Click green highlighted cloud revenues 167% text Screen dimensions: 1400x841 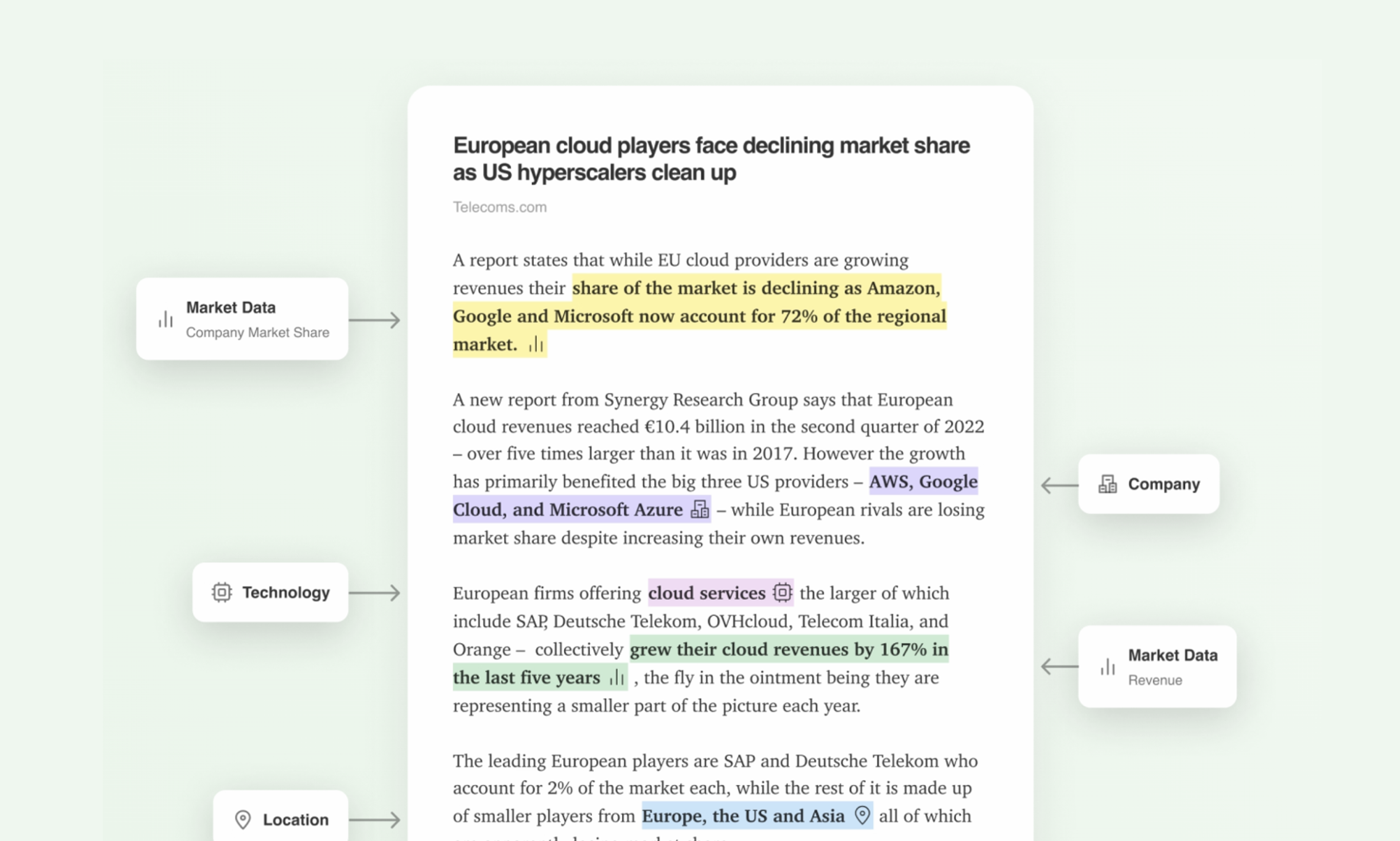tap(788, 649)
